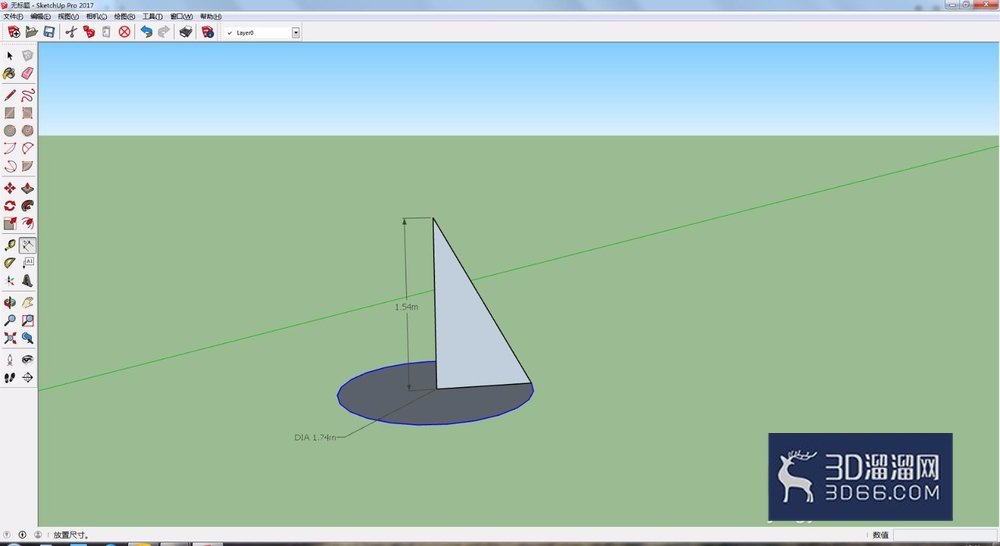Select the arrow Select tool
The height and width of the screenshot is (546, 1000).
tap(10, 56)
